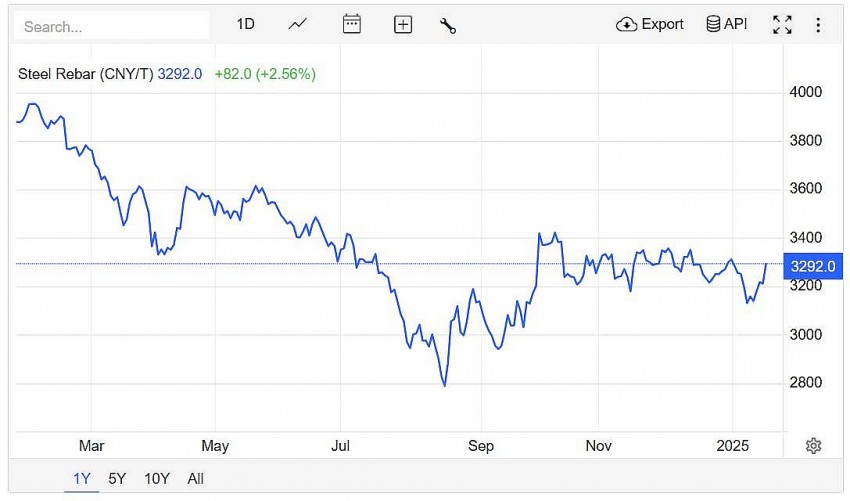Open the 1D interval dropdown
Viewport: 850px width, 501px height.
coord(246,24)
